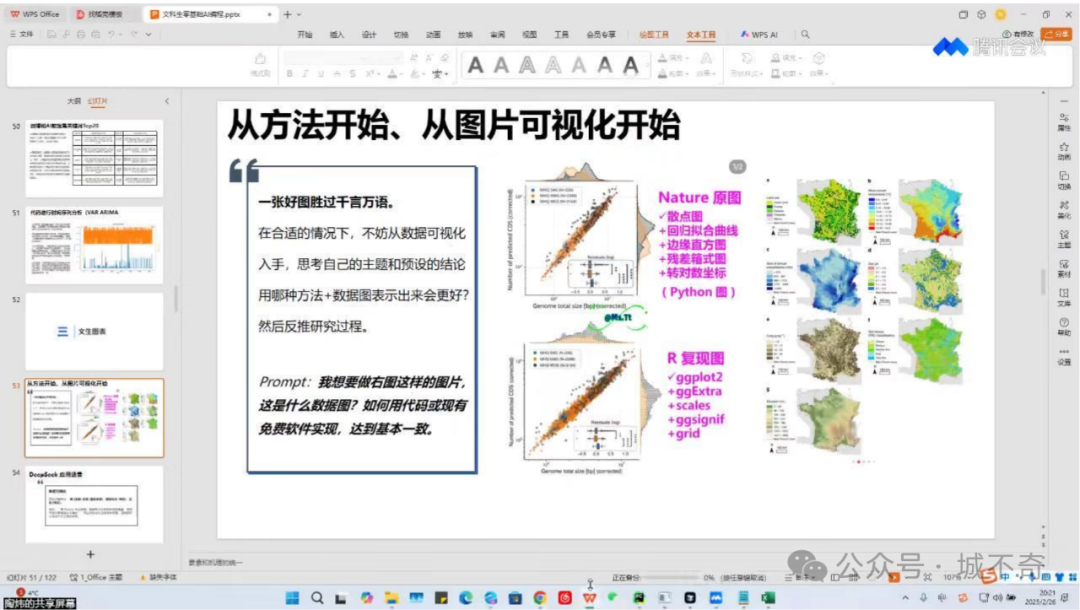Open 切换 transition pane in right sidebar
This screenshot has height=610, width=1080.
(1064, 180)
